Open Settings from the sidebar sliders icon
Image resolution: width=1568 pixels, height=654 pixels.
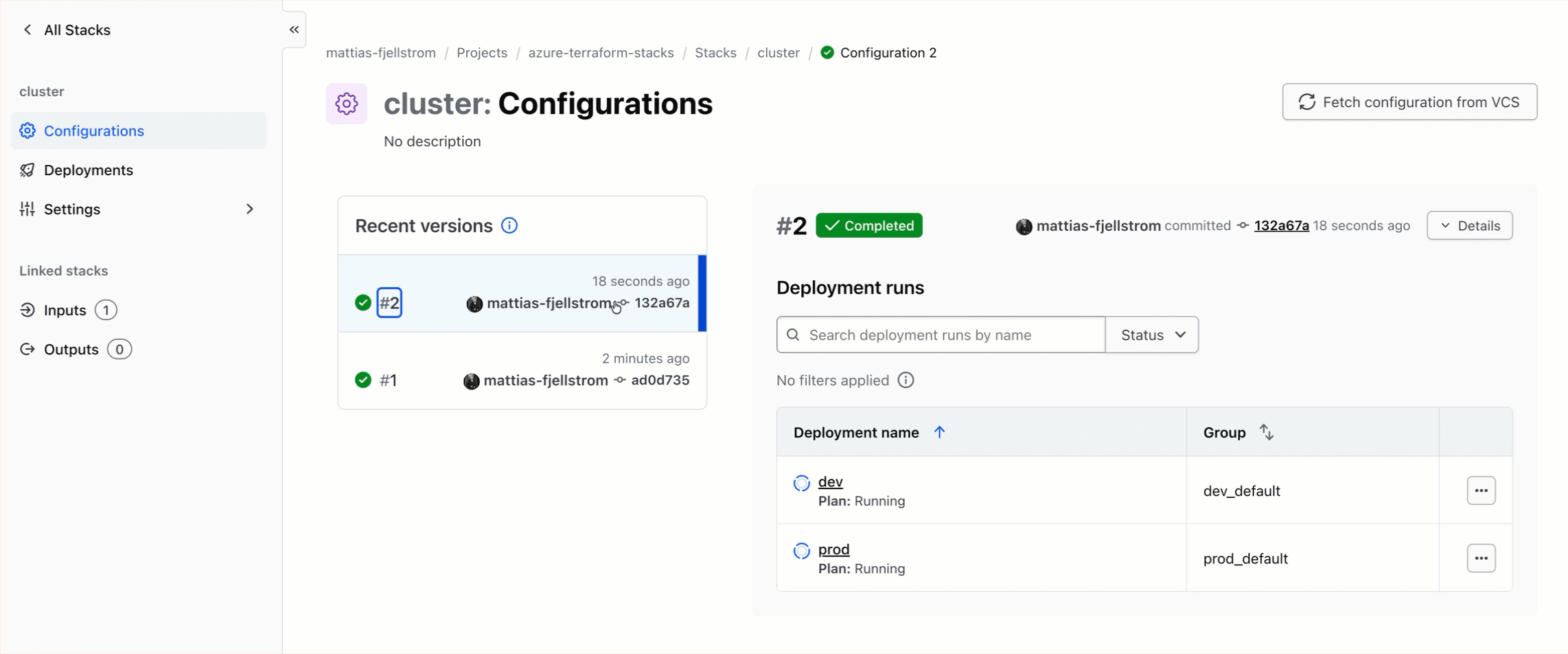pos(27,209)
